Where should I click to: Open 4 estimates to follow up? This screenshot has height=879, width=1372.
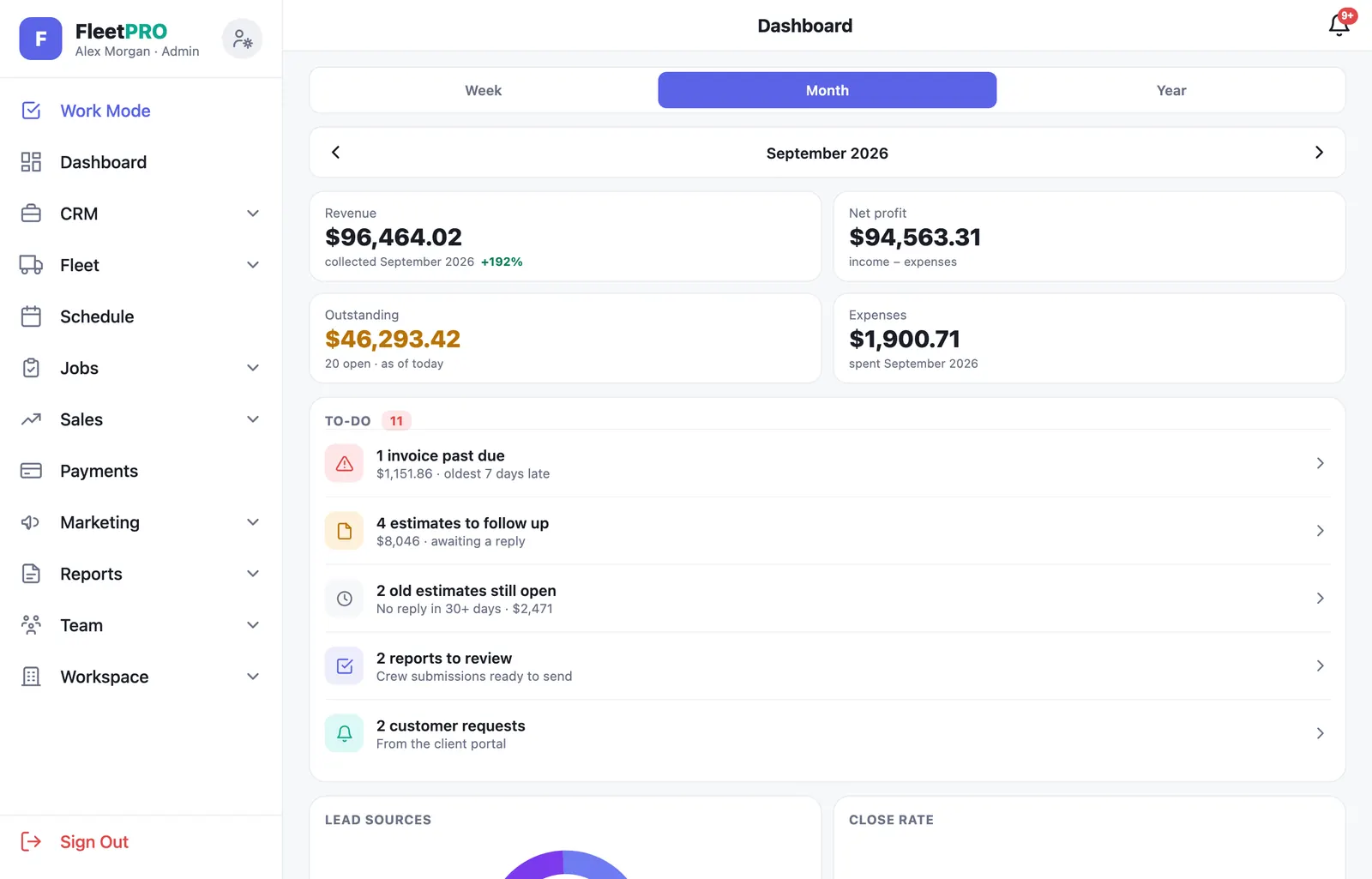click(x=827, y=531)
